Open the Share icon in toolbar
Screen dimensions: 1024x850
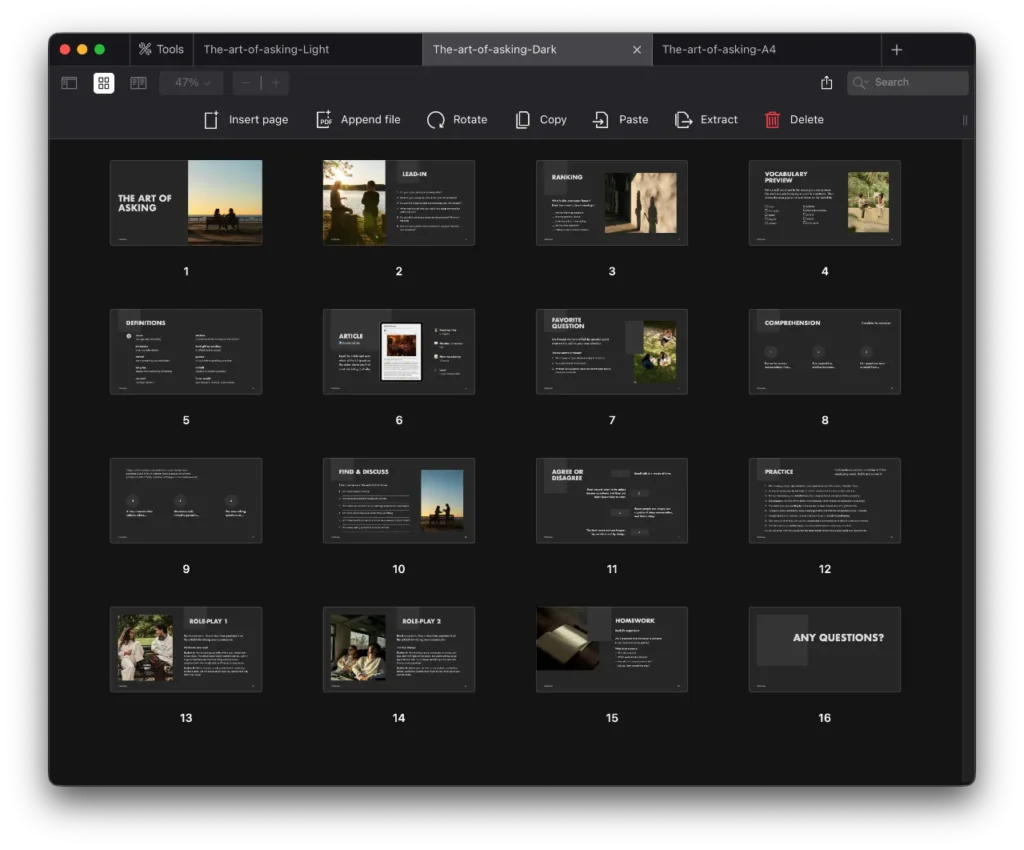[827, 83]
